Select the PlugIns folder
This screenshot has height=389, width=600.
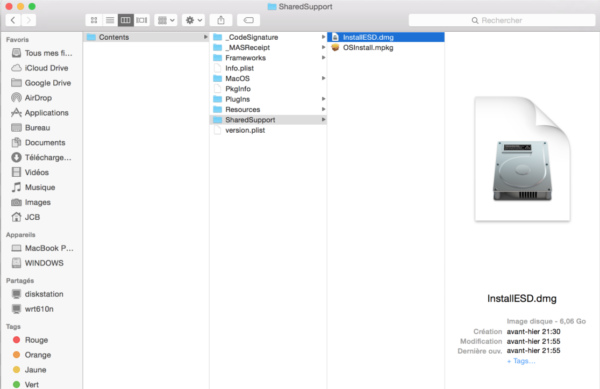(268, 99)
